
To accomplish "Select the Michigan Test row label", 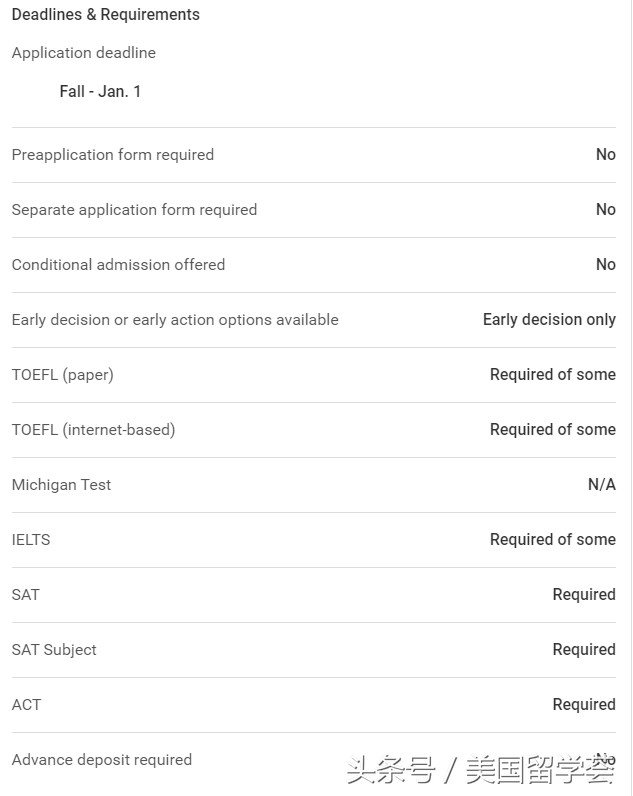I will (61, 485).
